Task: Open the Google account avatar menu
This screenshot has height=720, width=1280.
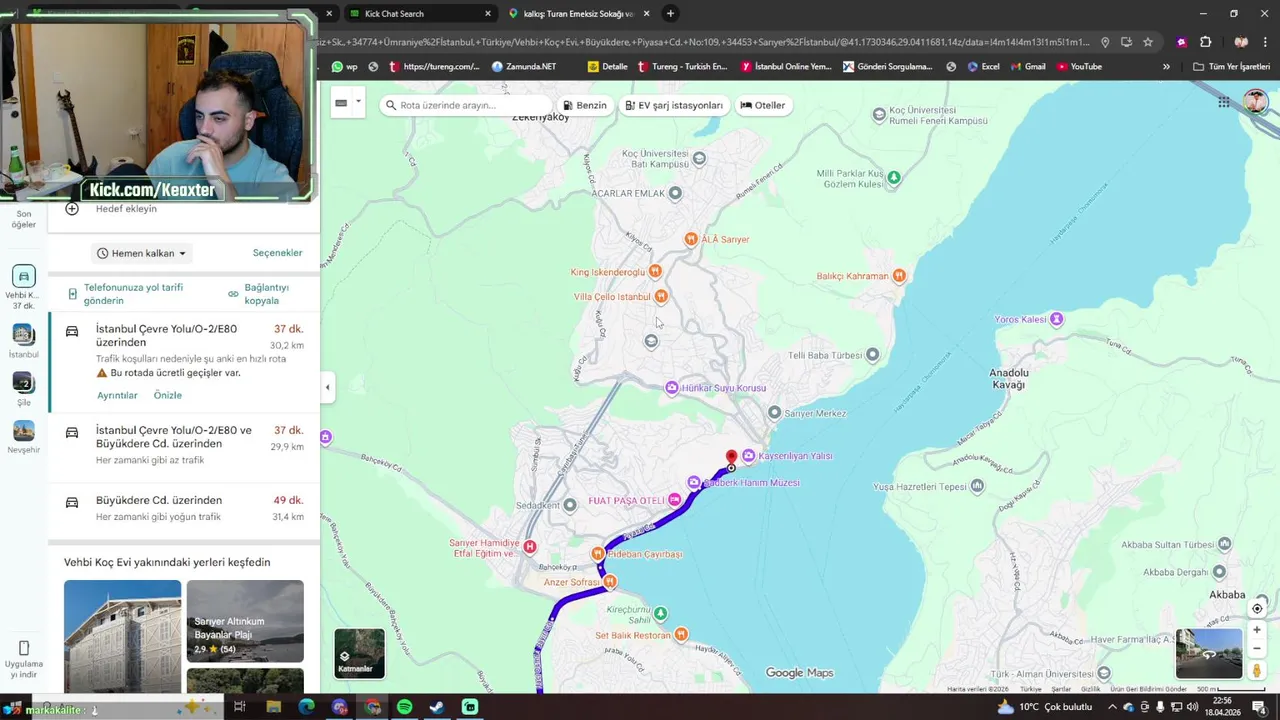Action: coord(1255,102)
